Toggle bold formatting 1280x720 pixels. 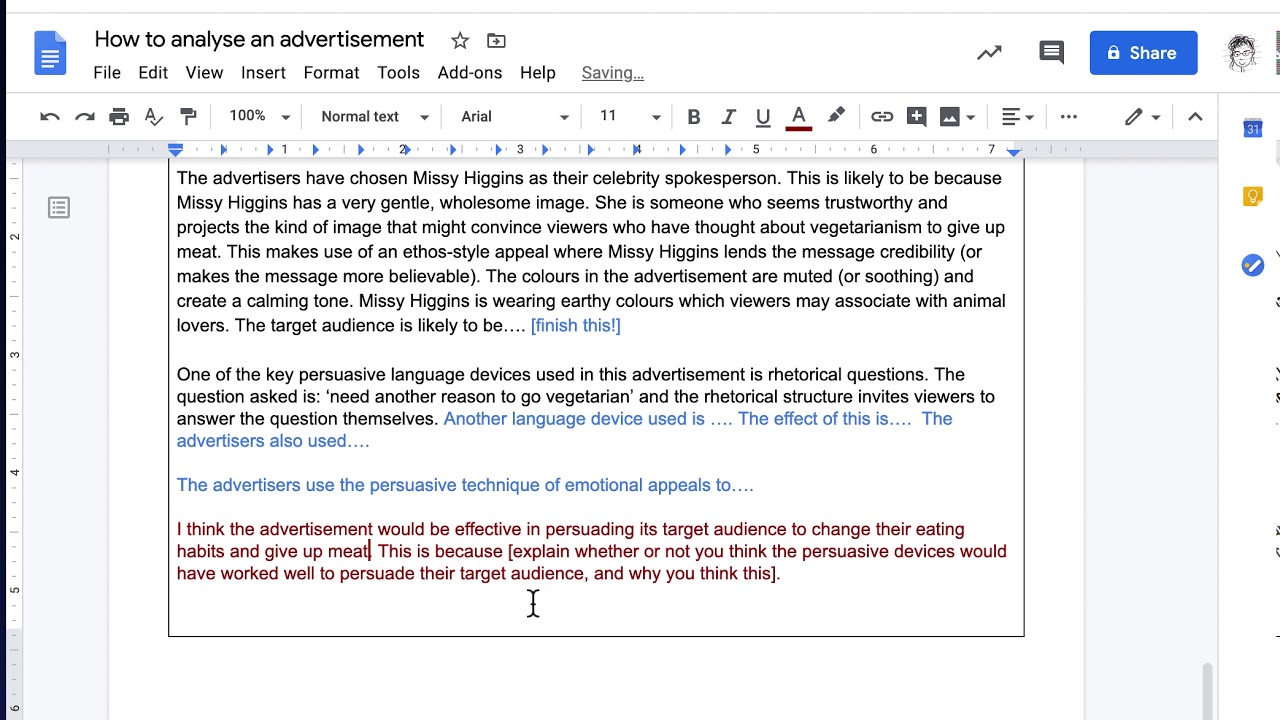coord(694,117)
